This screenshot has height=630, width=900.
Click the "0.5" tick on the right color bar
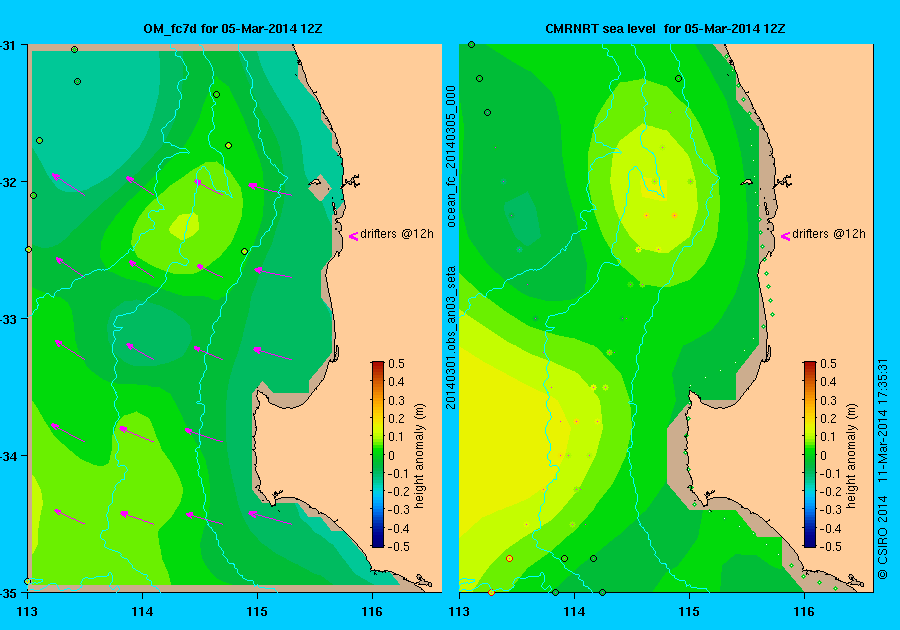pos(828,364)
